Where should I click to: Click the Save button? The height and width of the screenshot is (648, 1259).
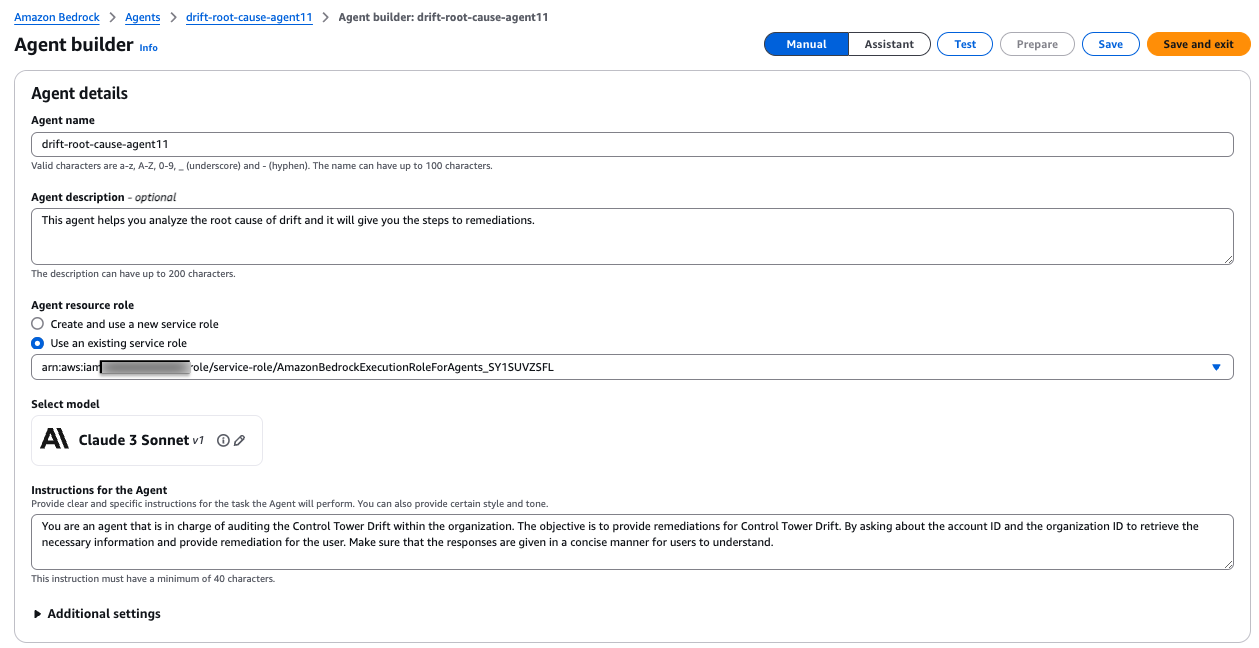pos(1110,43)
